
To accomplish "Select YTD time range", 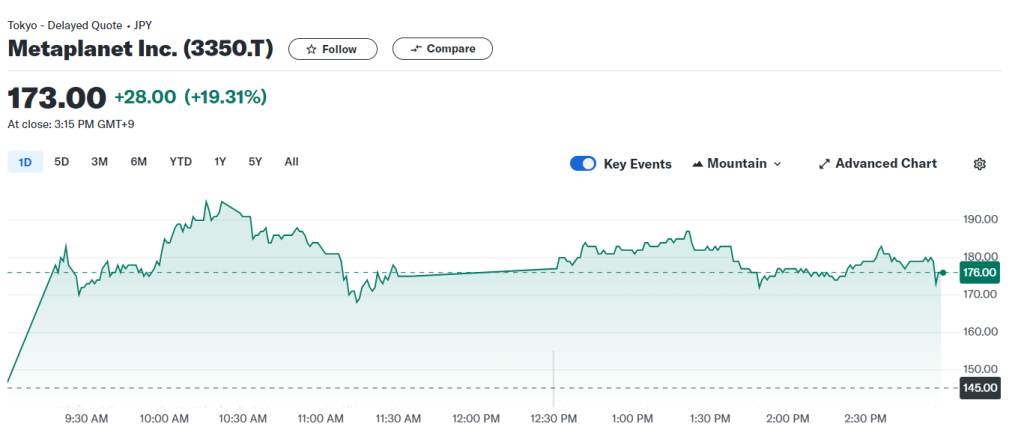I will 180,162.
